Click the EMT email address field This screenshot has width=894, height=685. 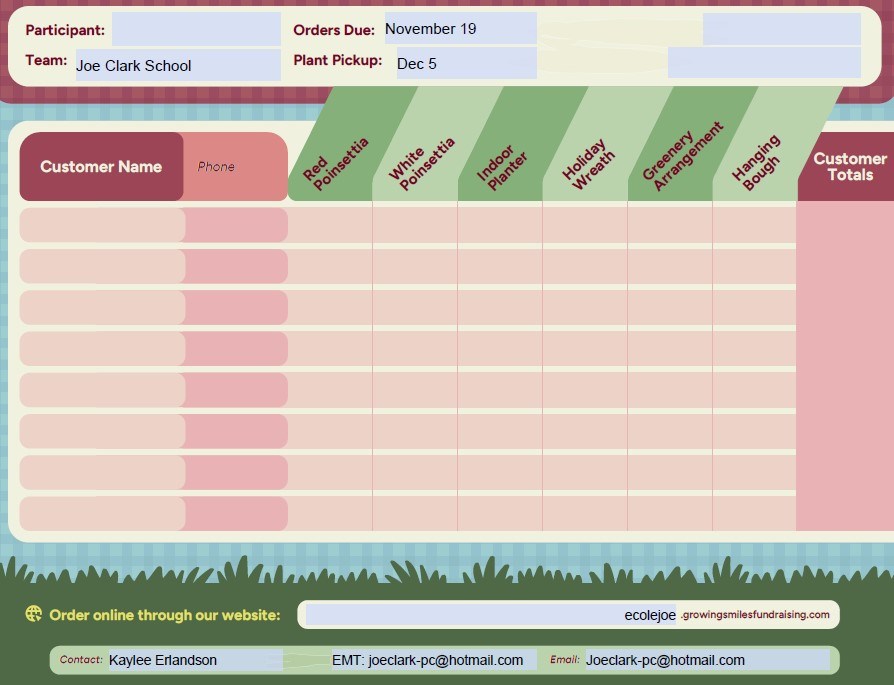[427, 660]
